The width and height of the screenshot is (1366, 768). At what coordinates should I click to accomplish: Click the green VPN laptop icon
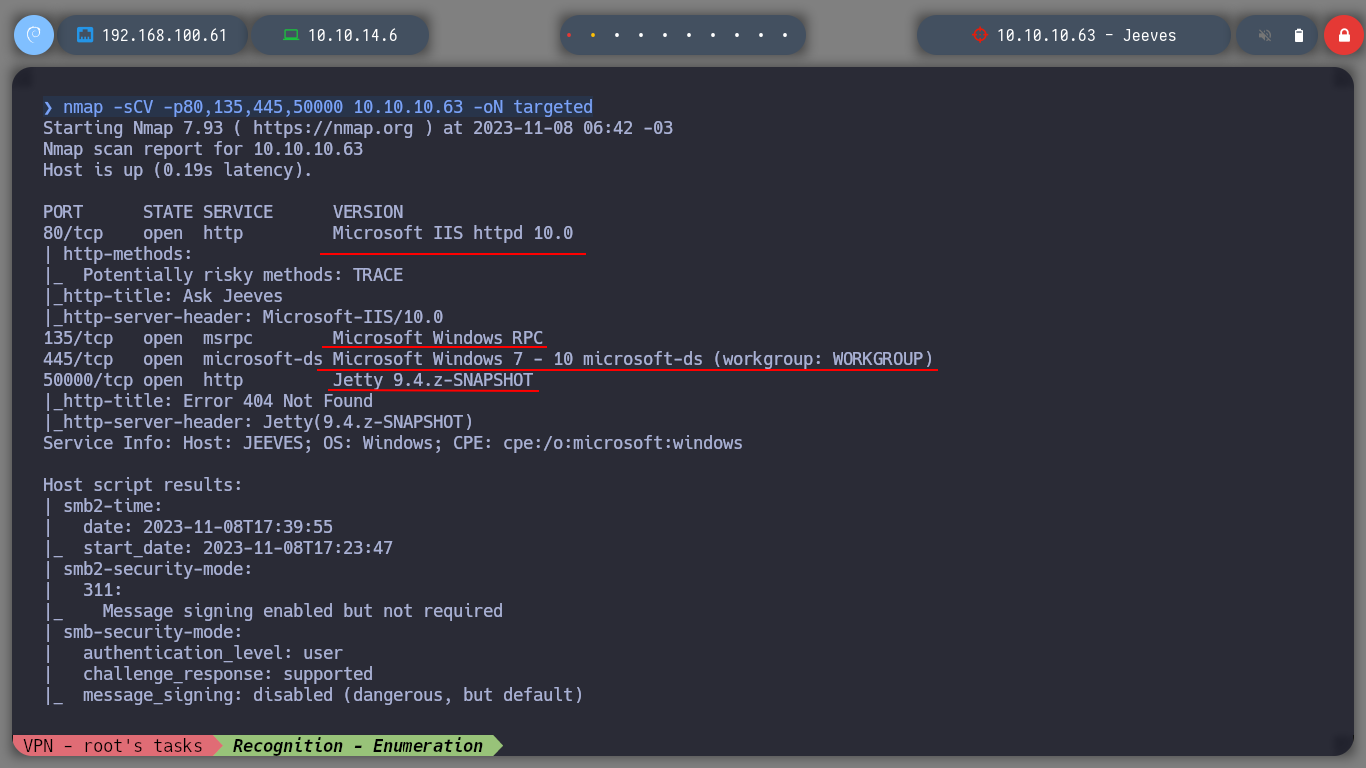coord(291,35)
